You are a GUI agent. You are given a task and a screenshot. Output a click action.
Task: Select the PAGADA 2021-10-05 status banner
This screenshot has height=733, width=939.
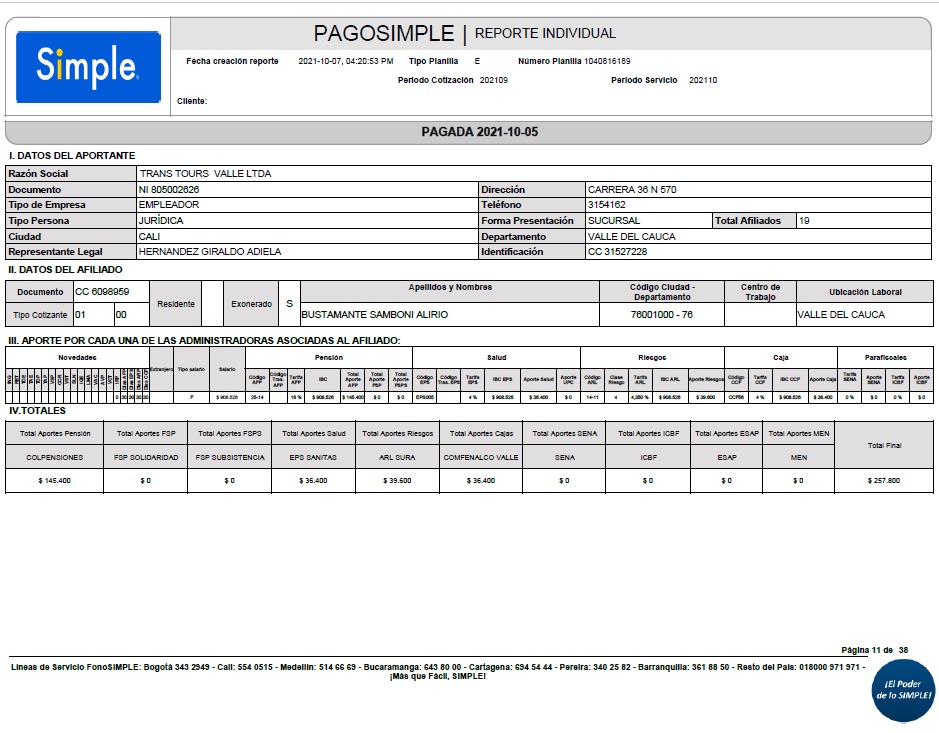[479, 132]
